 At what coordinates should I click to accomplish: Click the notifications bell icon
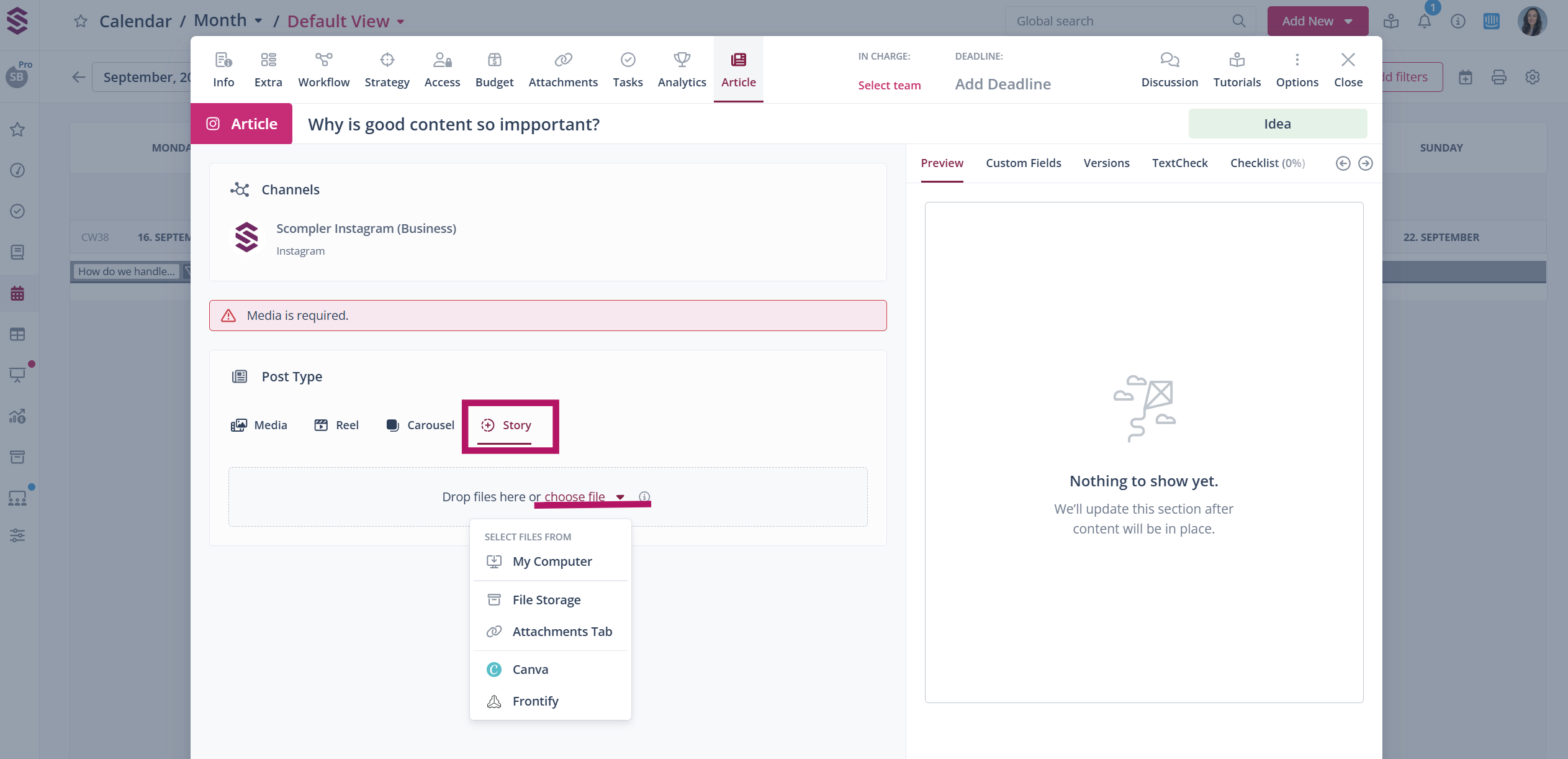click(x=1424, y=22)
